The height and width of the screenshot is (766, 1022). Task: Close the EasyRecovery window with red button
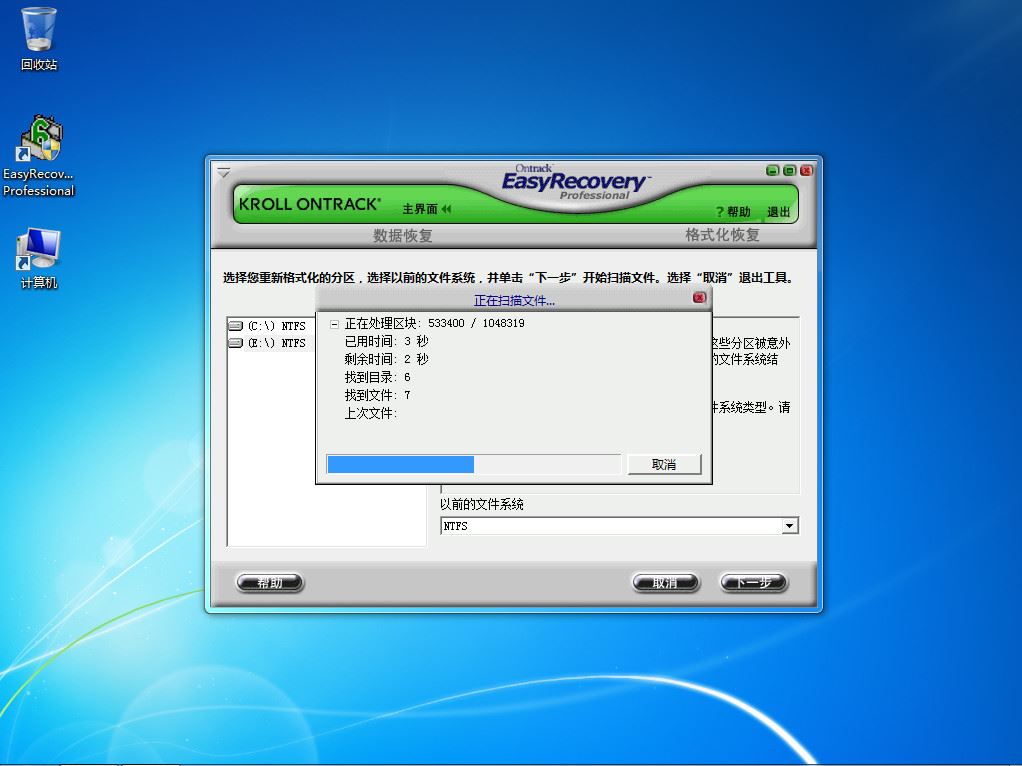[x=806, y=170]
